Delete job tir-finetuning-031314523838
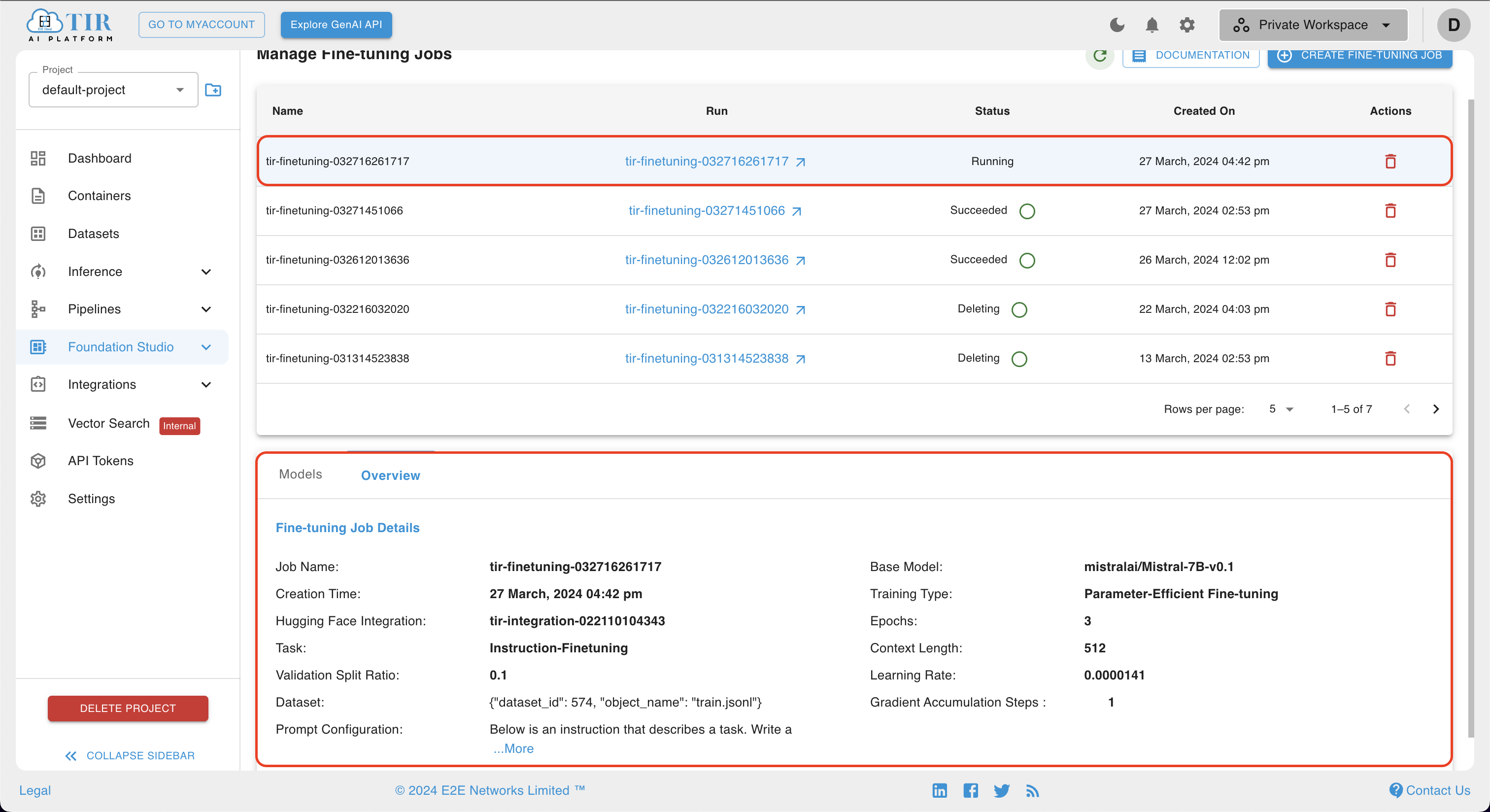Screen dimensions: 1490x812 coord(1390,359)
